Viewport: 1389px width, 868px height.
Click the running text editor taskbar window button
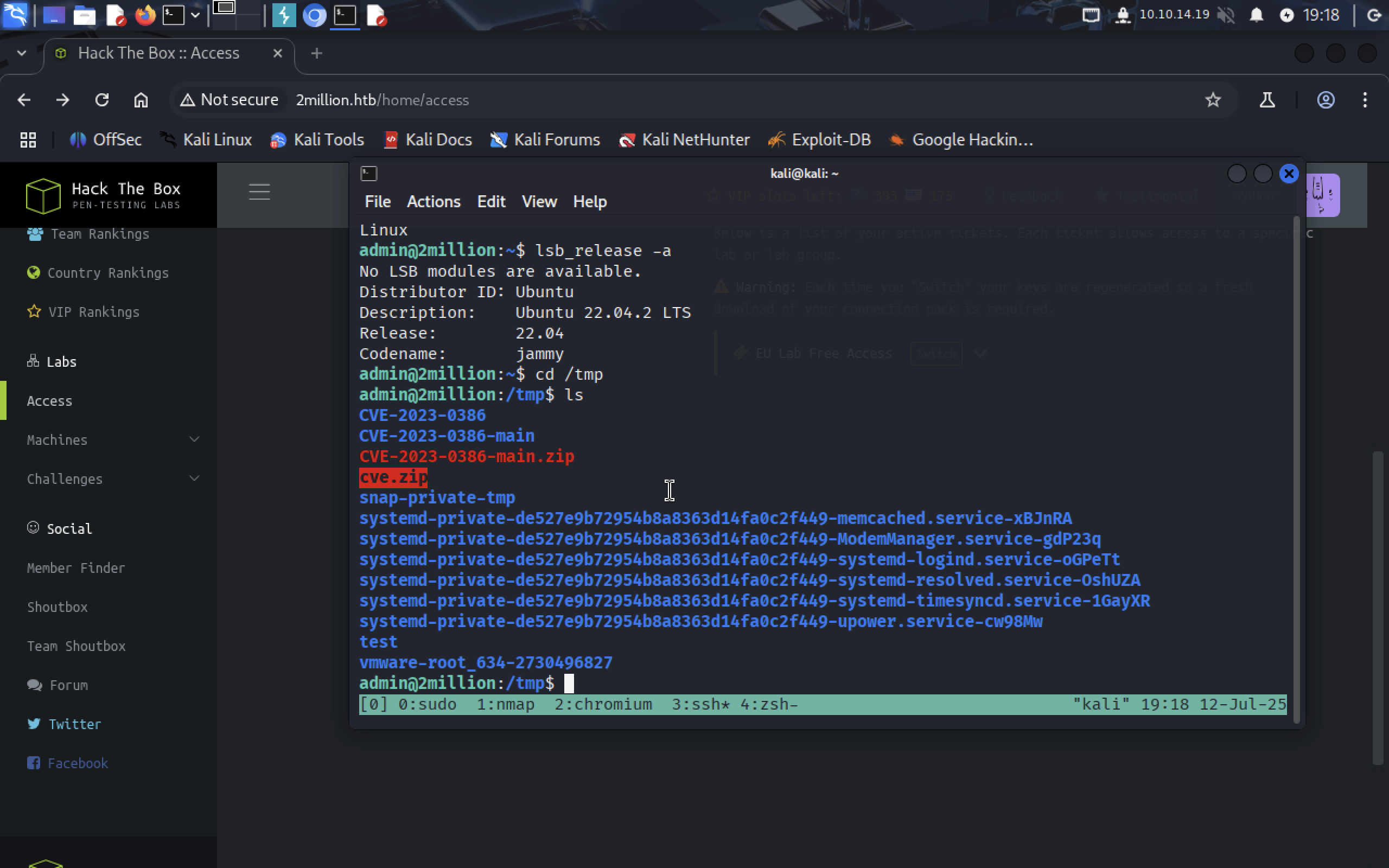[376, 15]
